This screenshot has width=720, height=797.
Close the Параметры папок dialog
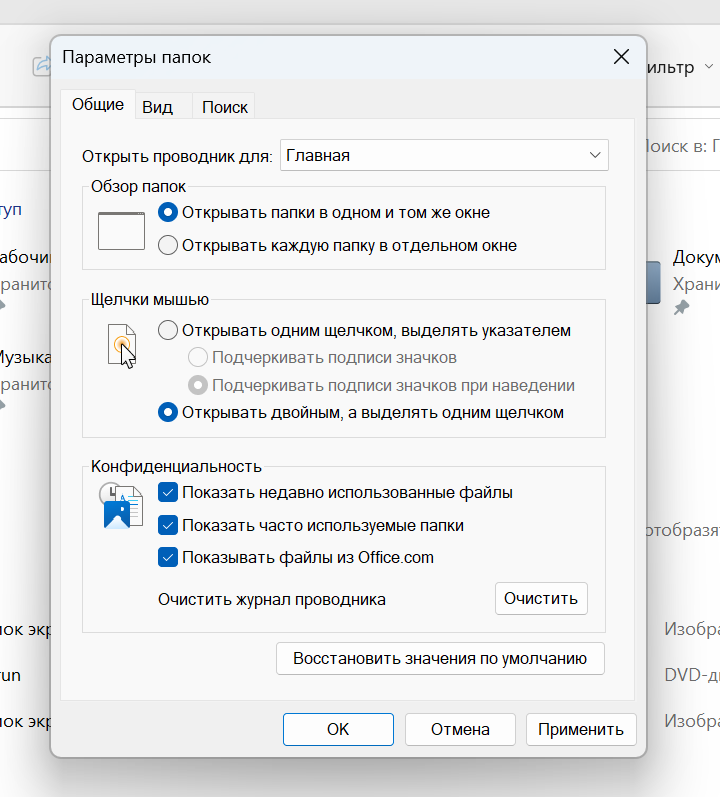[x=621, y=57]
